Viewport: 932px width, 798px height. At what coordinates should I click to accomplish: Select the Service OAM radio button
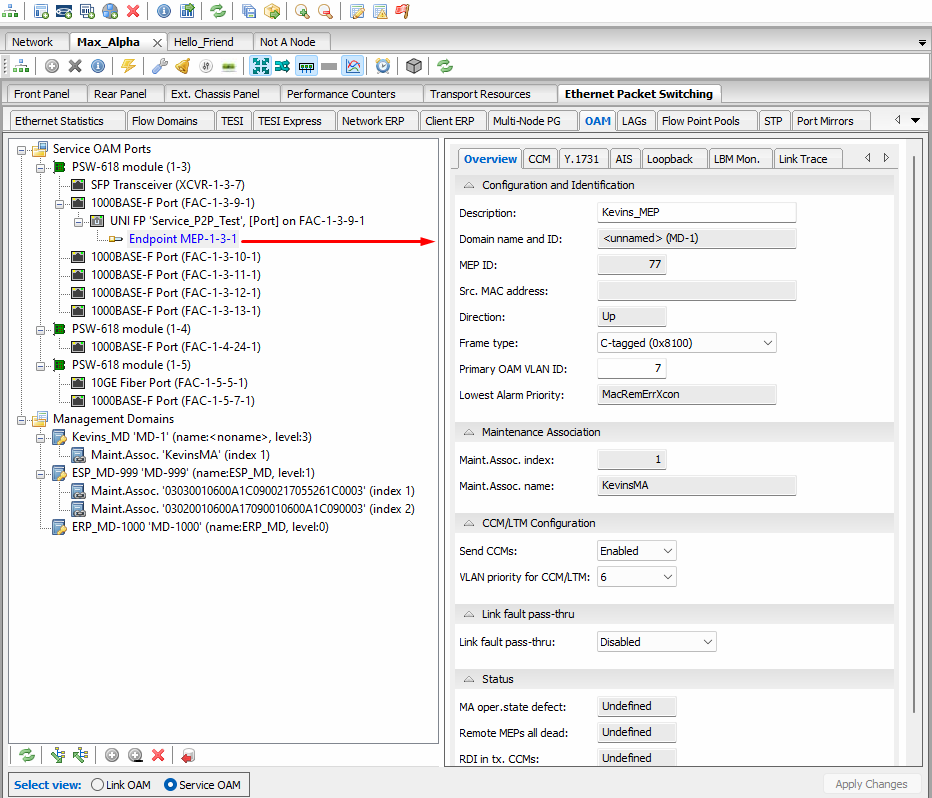click(x=170, y=785)
